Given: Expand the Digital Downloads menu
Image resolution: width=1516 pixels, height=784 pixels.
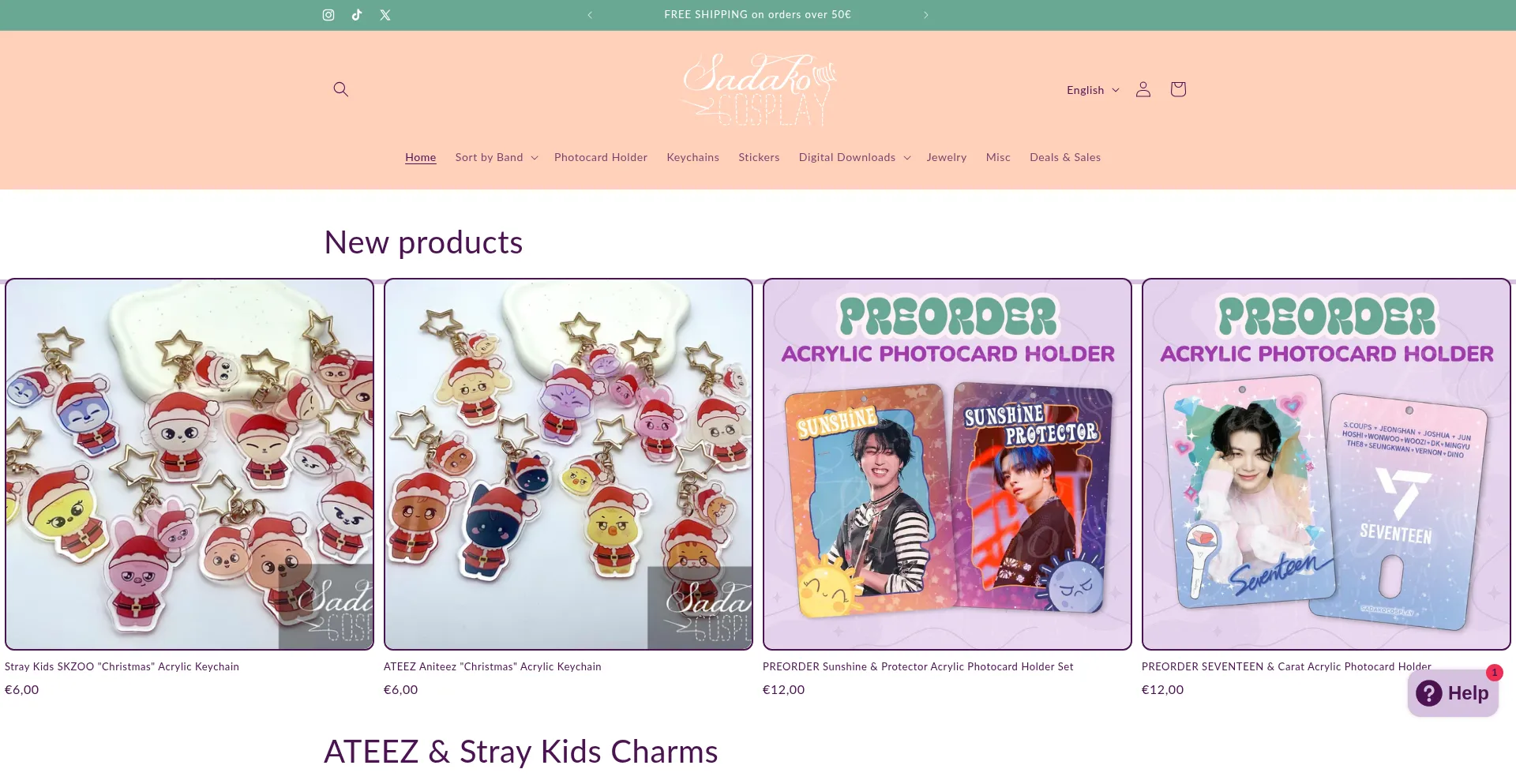Looking at the screenshot, I should click(854, 157).
